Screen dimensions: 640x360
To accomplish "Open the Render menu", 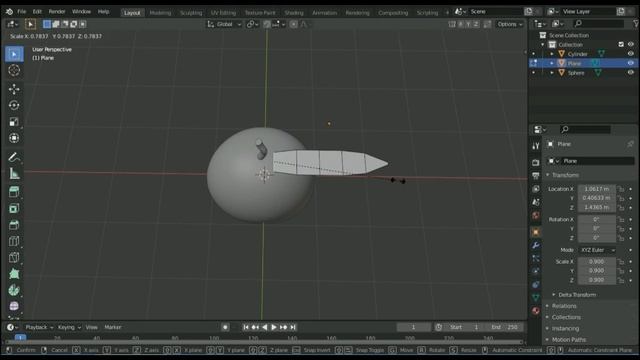I will pyautogui.click(x=57, y=12).
